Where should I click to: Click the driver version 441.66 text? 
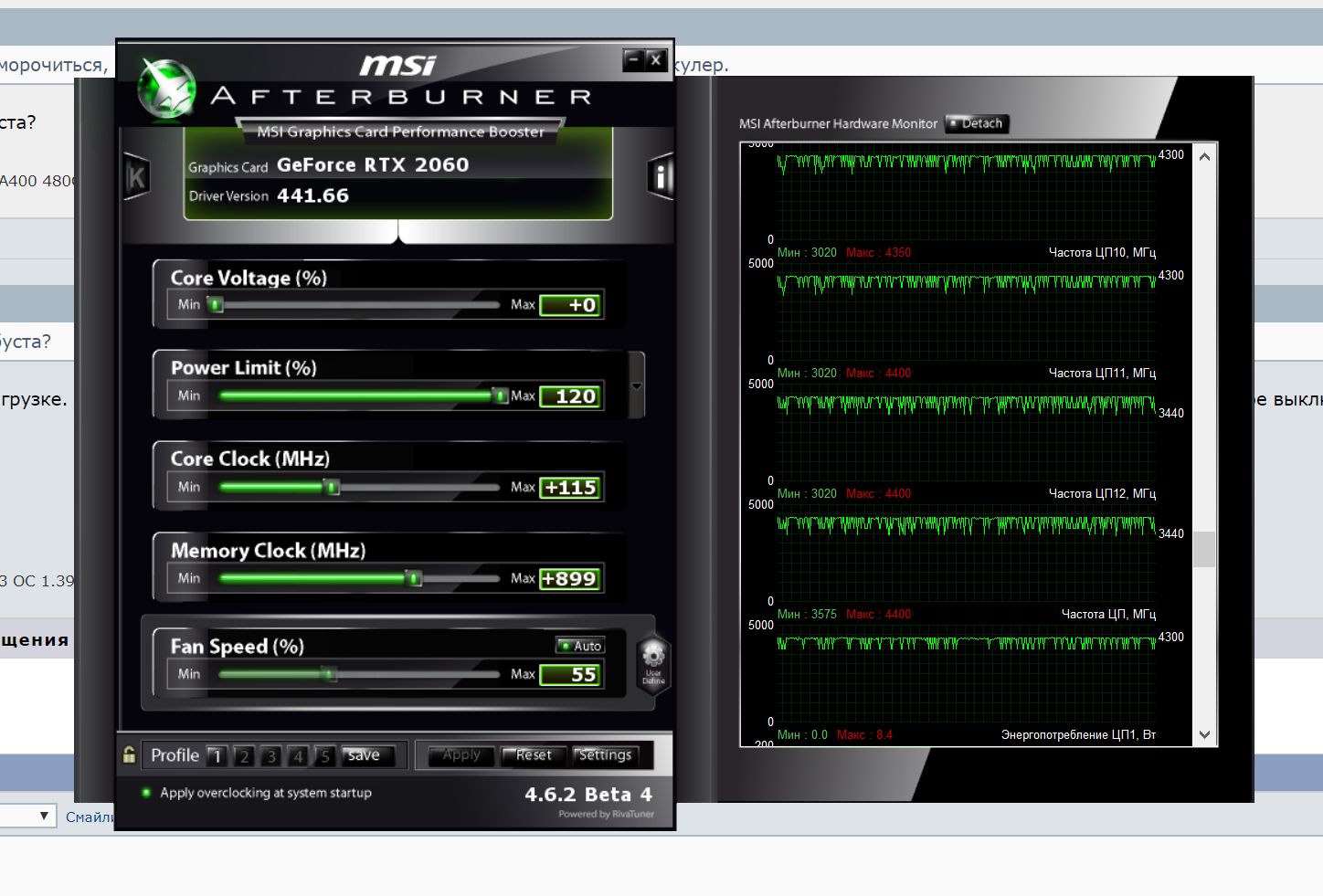[x=312, y=195]
